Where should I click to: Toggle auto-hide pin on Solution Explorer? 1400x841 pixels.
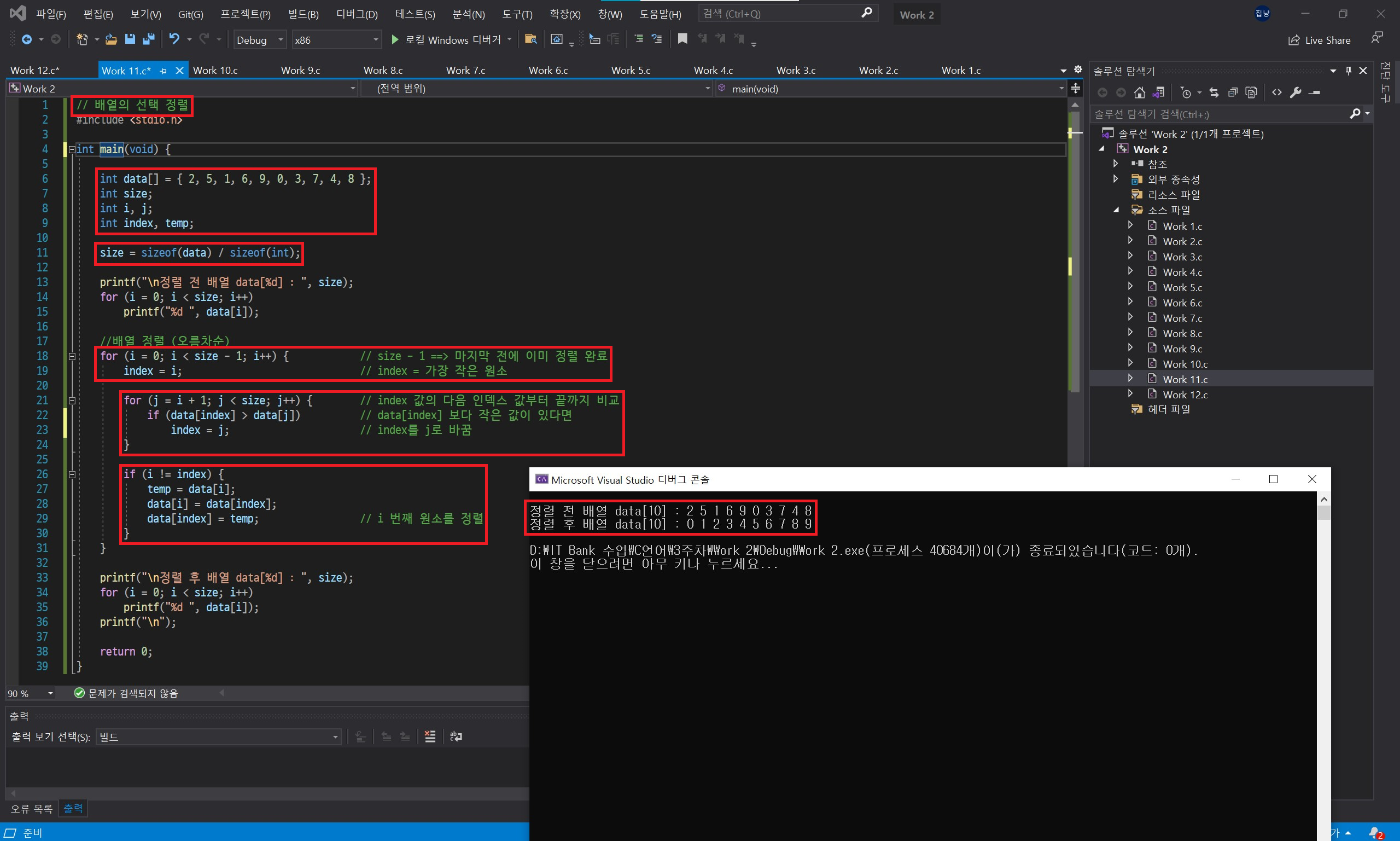[1348, 71]
